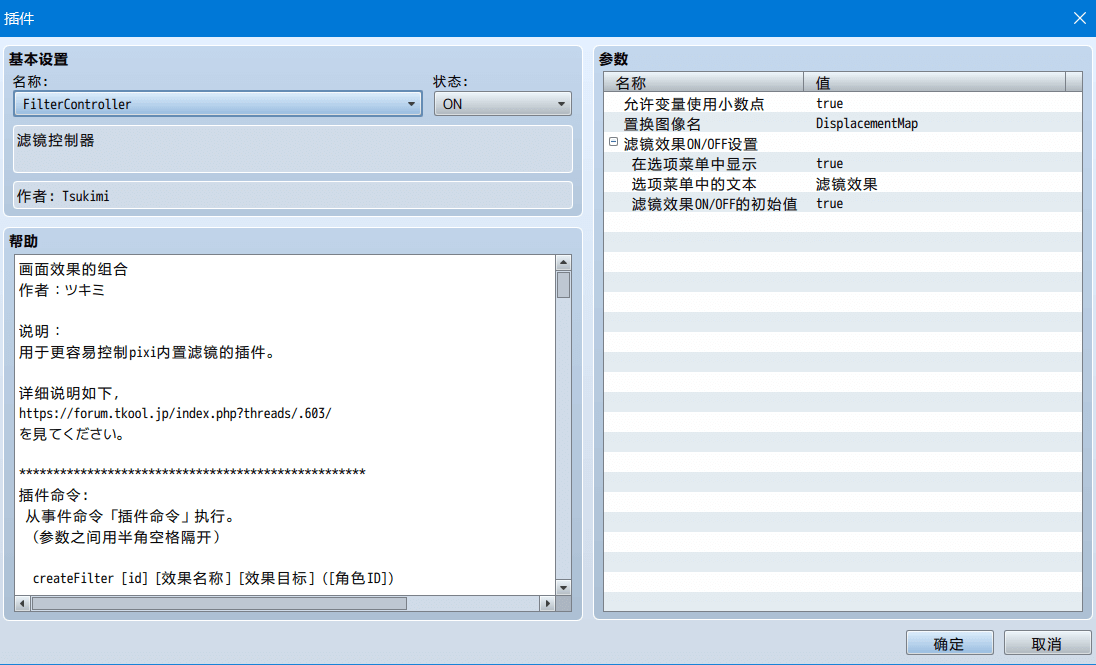This screenshot has height=665, width=1096.
Task: Click the 滤镜控制器 description box
Action: point(293,149)
